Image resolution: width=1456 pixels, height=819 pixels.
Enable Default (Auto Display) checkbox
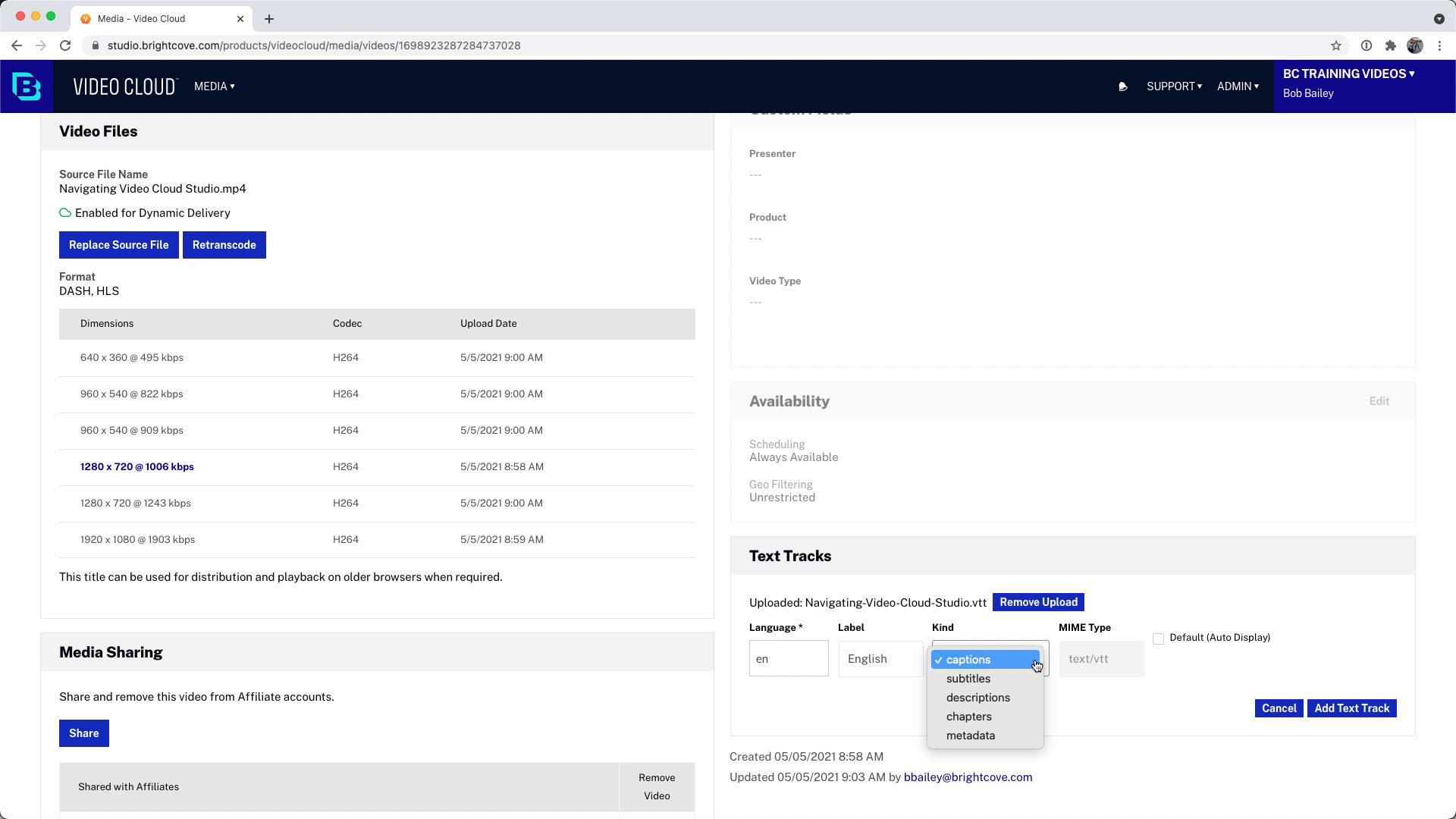click(1158, 639)
